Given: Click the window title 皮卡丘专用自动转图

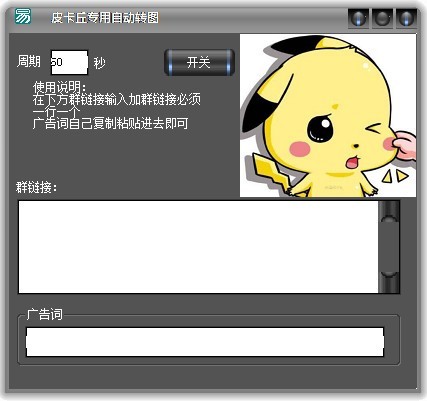Looking at the screenshot, I should pos(105,18).
